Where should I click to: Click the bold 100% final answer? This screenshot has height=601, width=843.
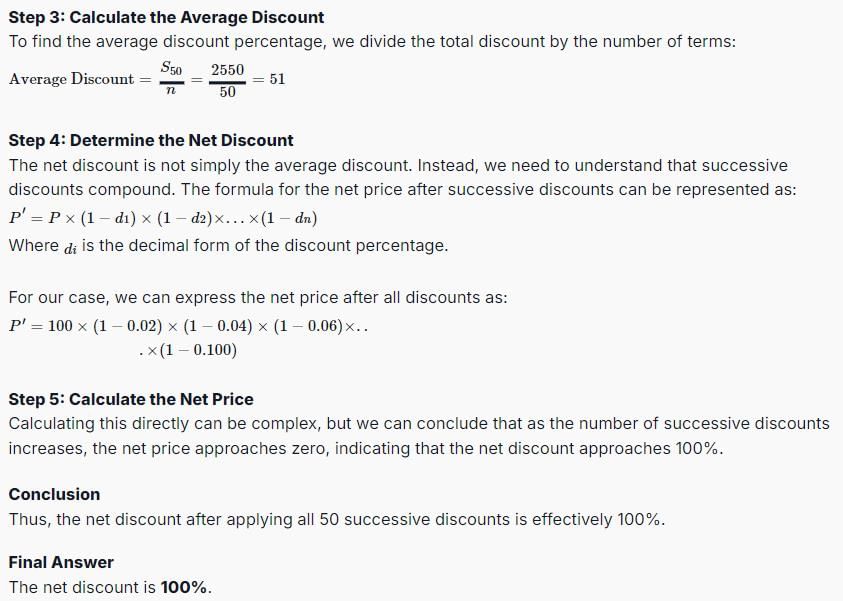coord(183,587)
